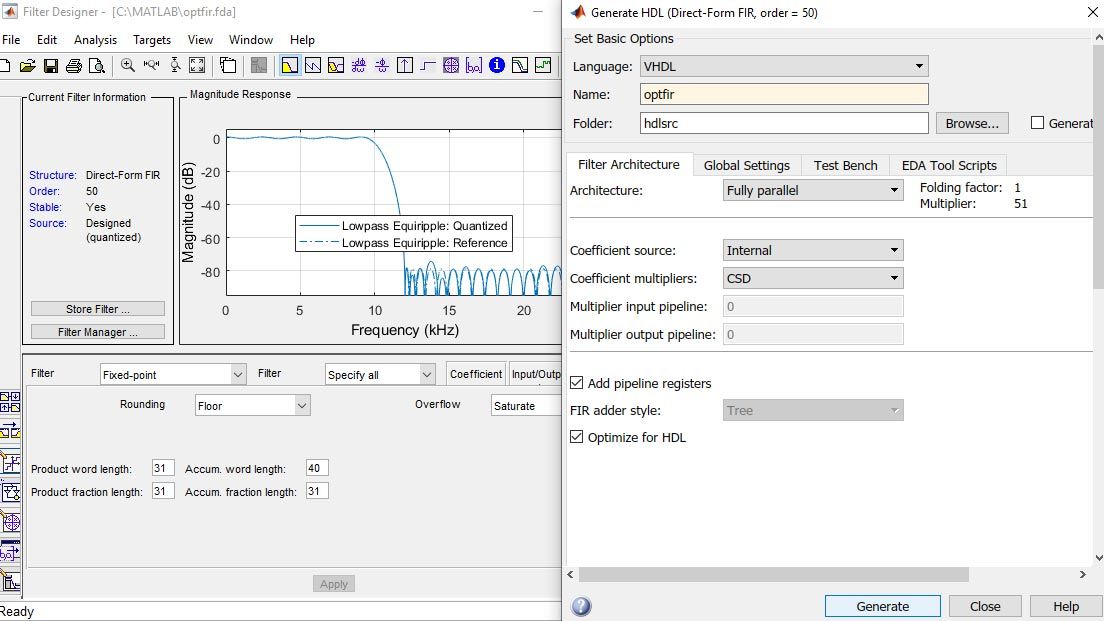Show the Impulse Response plot
Viewport: 1104px width, 621px height.
tap(405, 66)
